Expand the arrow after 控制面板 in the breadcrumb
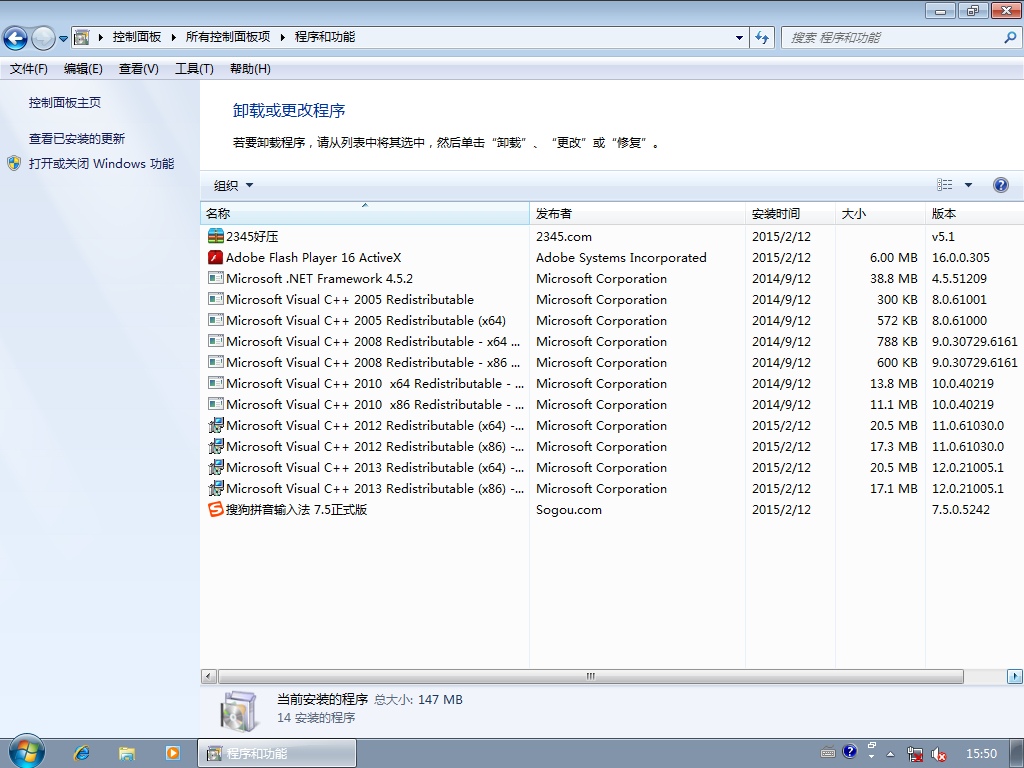This screenshot has width=1024, height=768. pyautogui.click(x=173, y=37)
